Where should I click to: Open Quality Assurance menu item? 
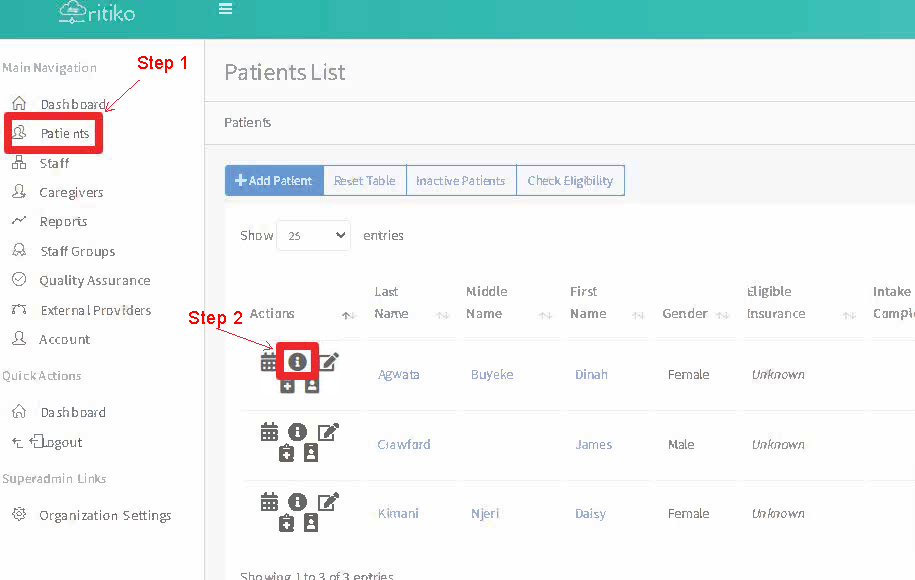(x=94, y=281)
